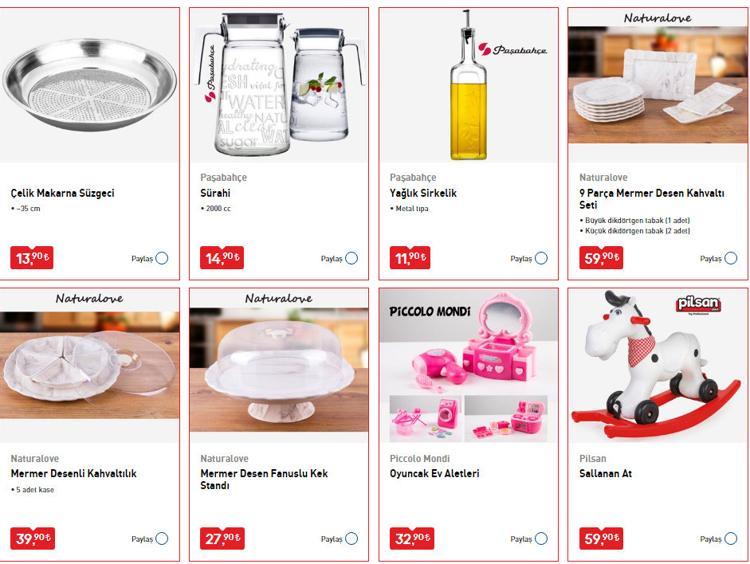The width and height of the screenshot is (750, 564).
Task: Tick Paylaş circle on Sallanan At card
Action: coord(730,539)
